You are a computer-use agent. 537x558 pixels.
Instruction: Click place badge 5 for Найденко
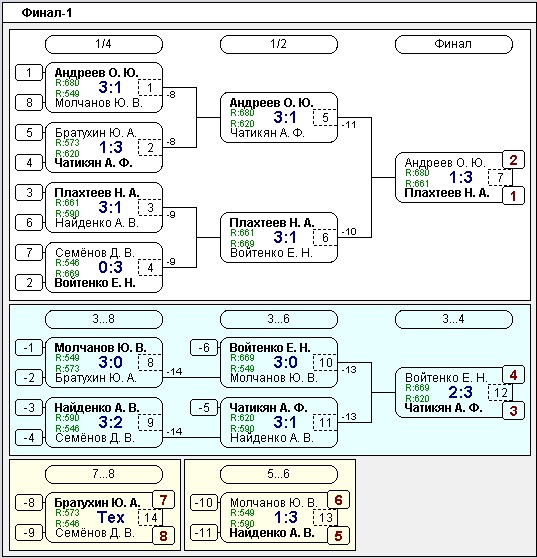click(x=338, y=536)
